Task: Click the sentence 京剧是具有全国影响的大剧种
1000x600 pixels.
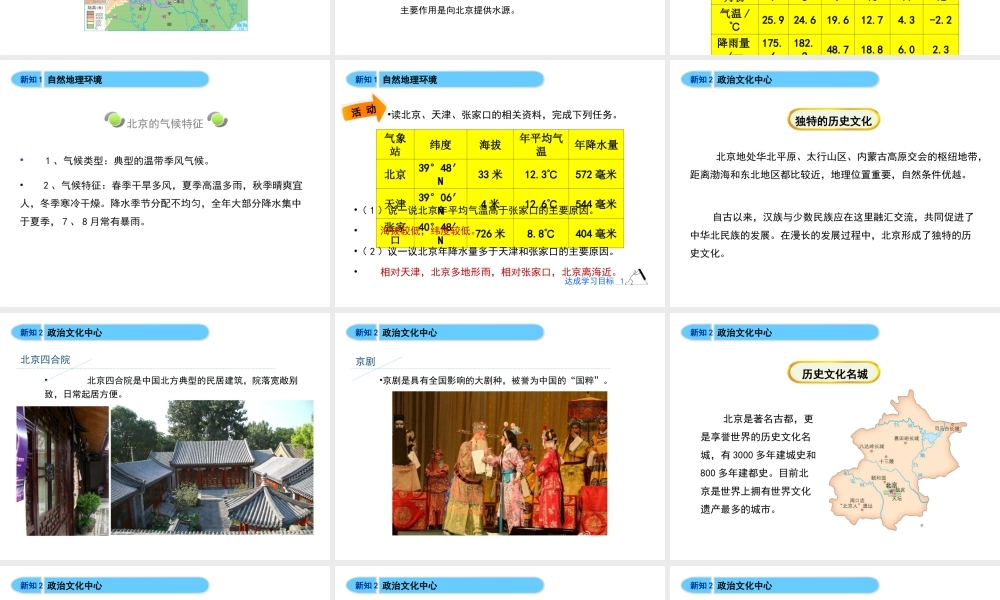Action: coord(496,381)
